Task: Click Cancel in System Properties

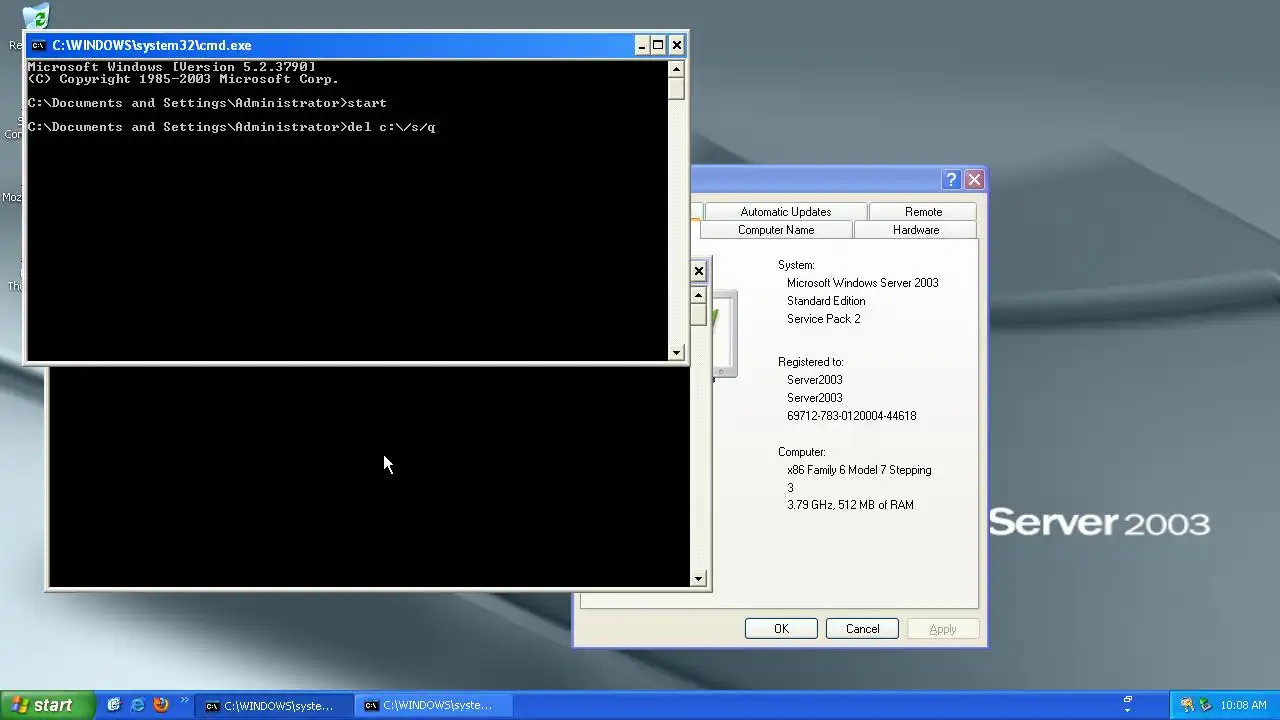Action: [862, 629]
